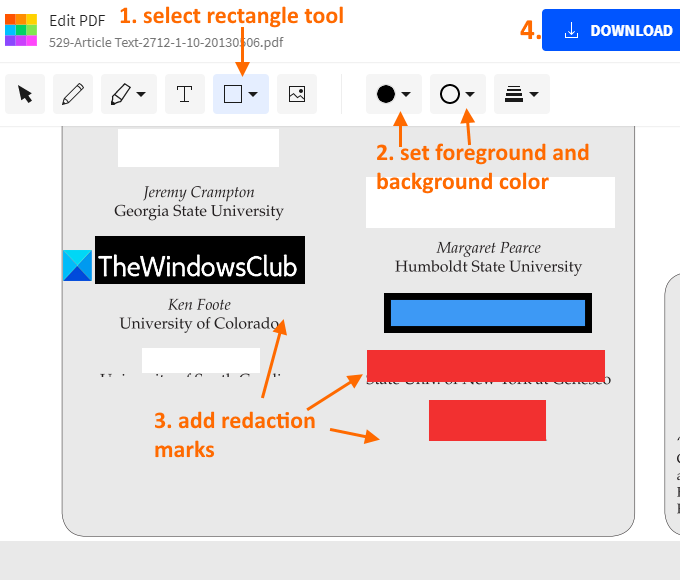This screenshot has height=580, width=680.
Task: Select white redaction box above Jeremy Crampton
Action: pyautogui.click(x=198, y=147)
